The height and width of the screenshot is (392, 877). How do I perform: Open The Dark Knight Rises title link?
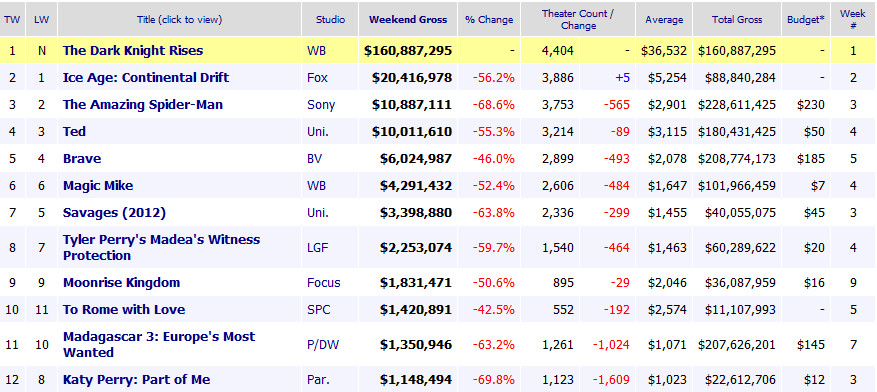click(x=133, y=51)
